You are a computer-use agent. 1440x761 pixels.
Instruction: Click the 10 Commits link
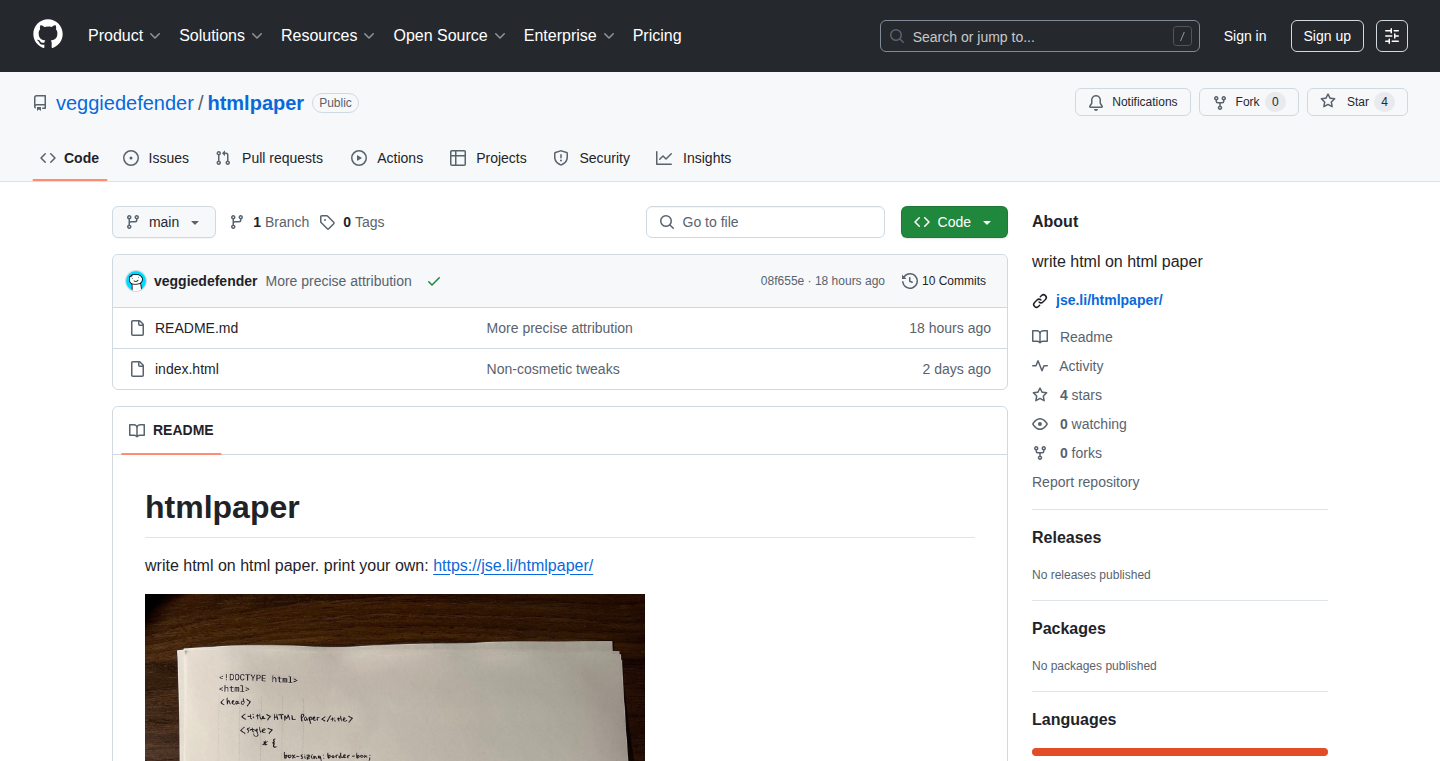point(944,281)
